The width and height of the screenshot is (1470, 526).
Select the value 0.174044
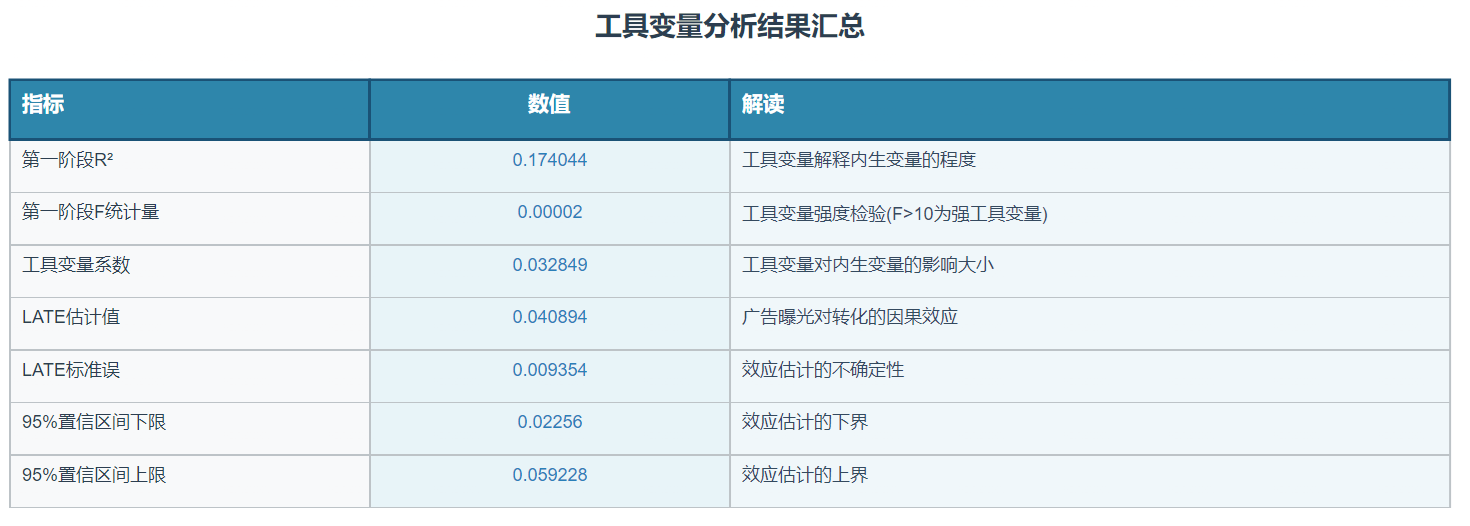(x=549, y=160)
